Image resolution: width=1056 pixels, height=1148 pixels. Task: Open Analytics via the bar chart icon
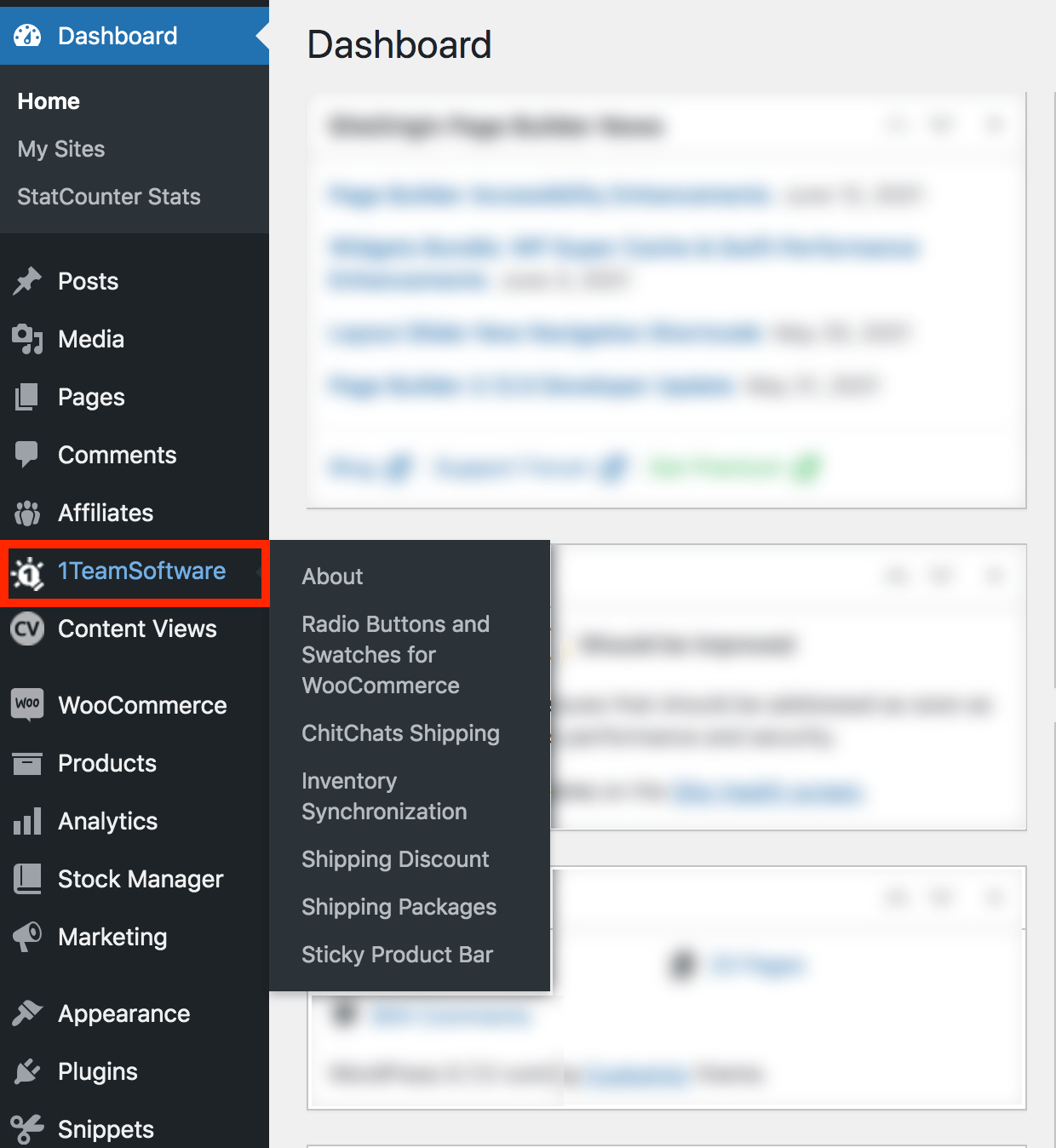click(x=26, y=821)
